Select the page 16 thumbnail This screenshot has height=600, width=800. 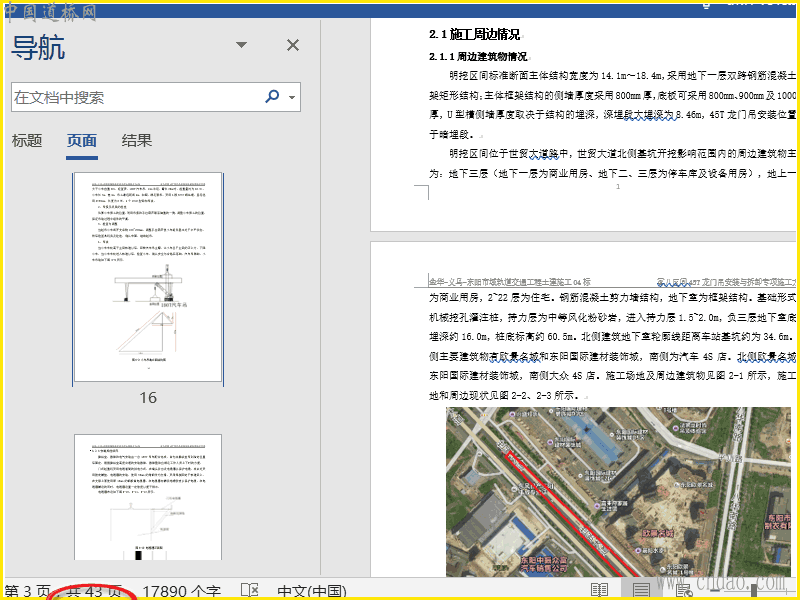coord(148,278)
